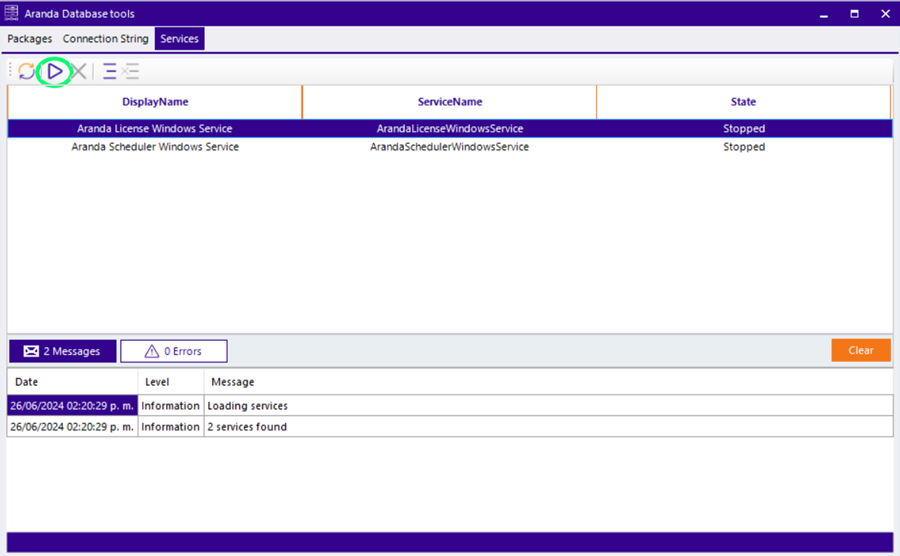Switch to the Connection String tab
Image resolution: width=900 pixels, height=556 pixels.
(106, 38)
